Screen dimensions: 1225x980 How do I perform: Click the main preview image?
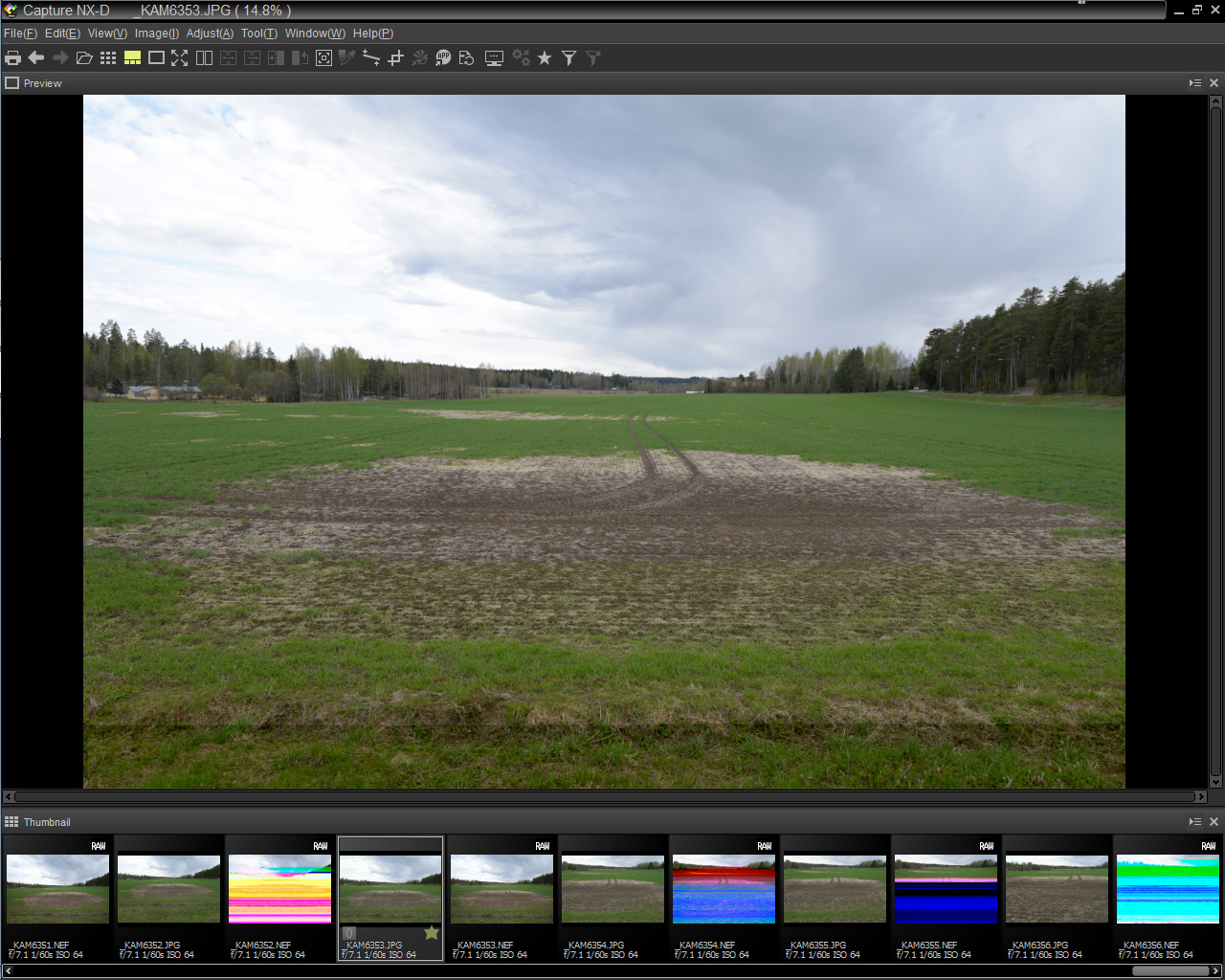(x=604, y=441)
